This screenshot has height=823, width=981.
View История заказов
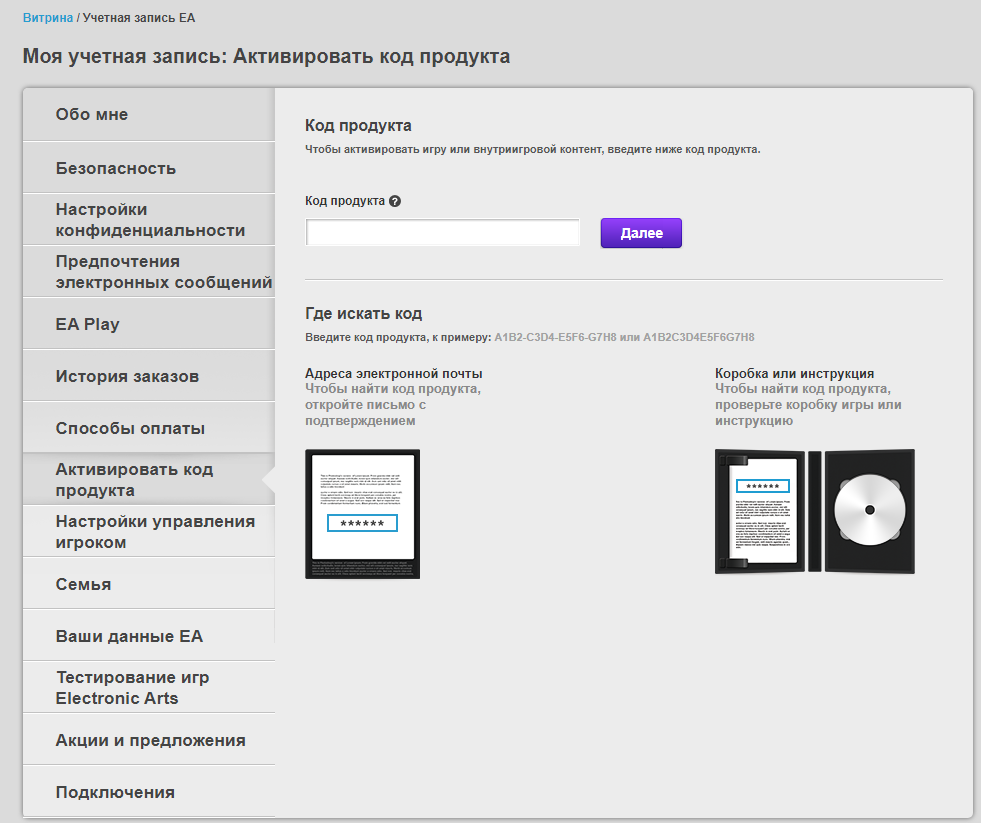149,376
